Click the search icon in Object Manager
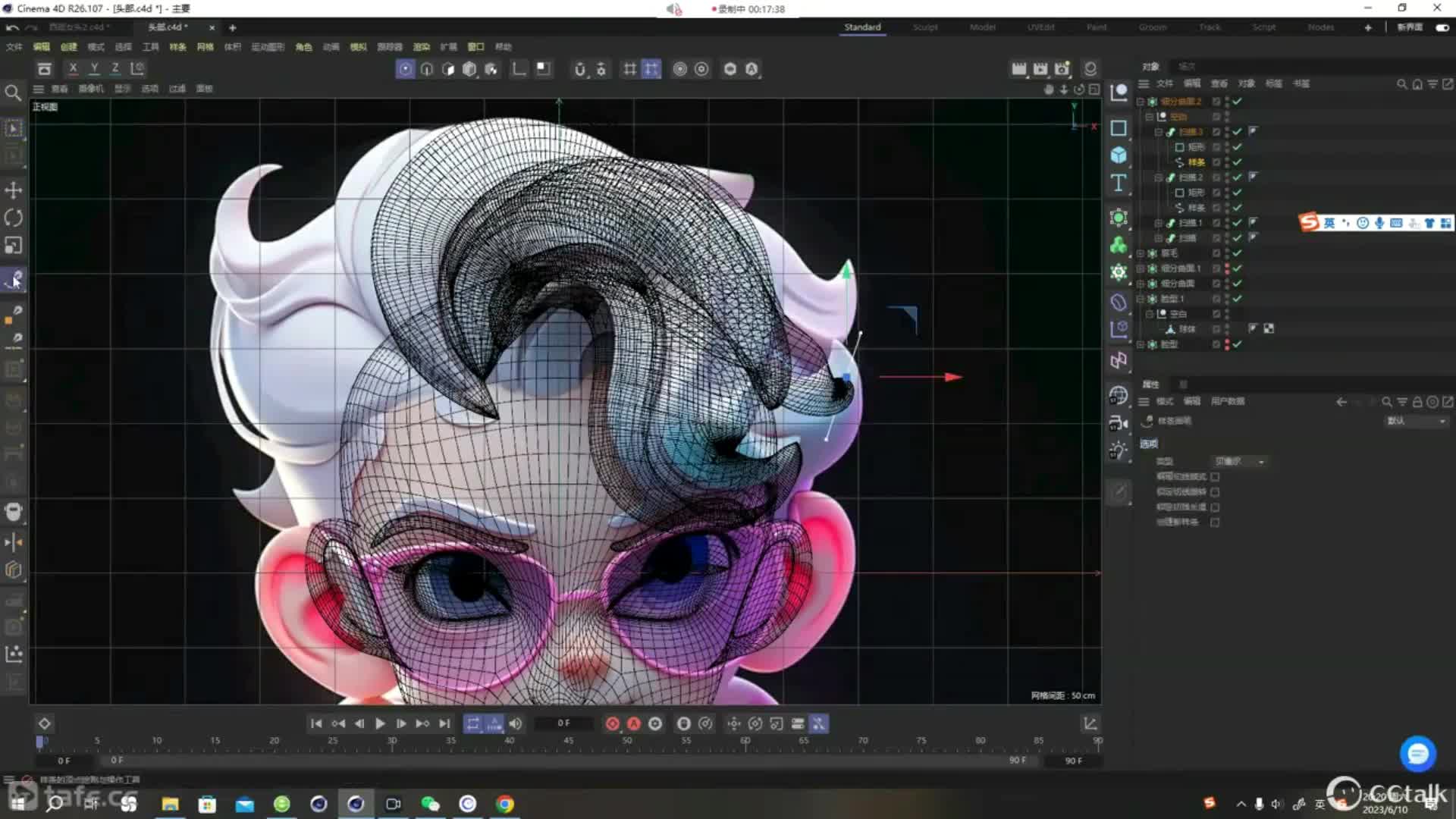The image size is (1456, 819). pyautogui.click(x=1402, y=84)
